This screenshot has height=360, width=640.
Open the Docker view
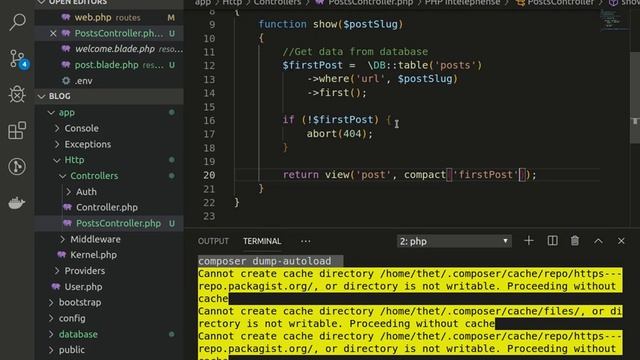17,202
